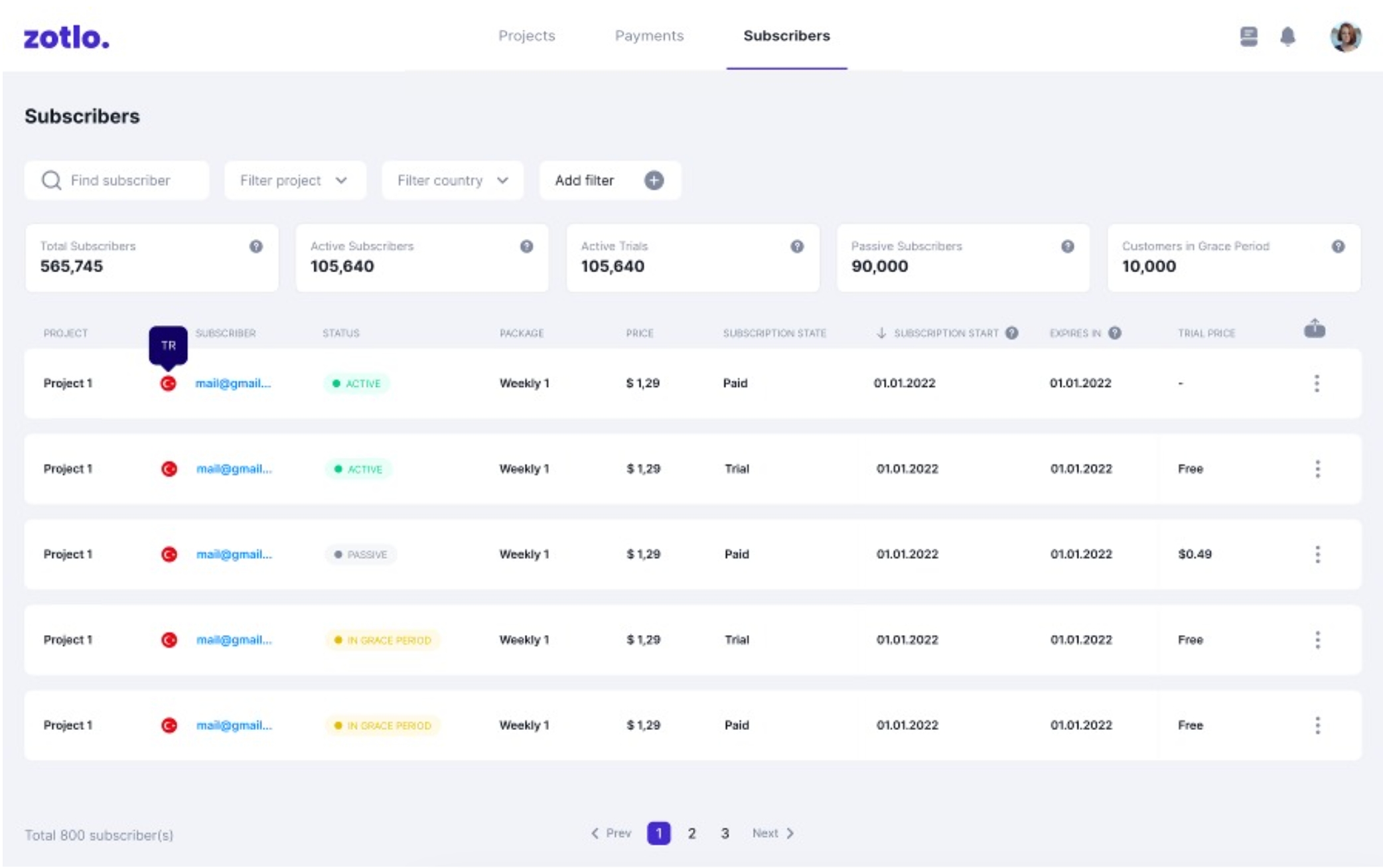Open user profile avatar

click(x=1345, y=36)
